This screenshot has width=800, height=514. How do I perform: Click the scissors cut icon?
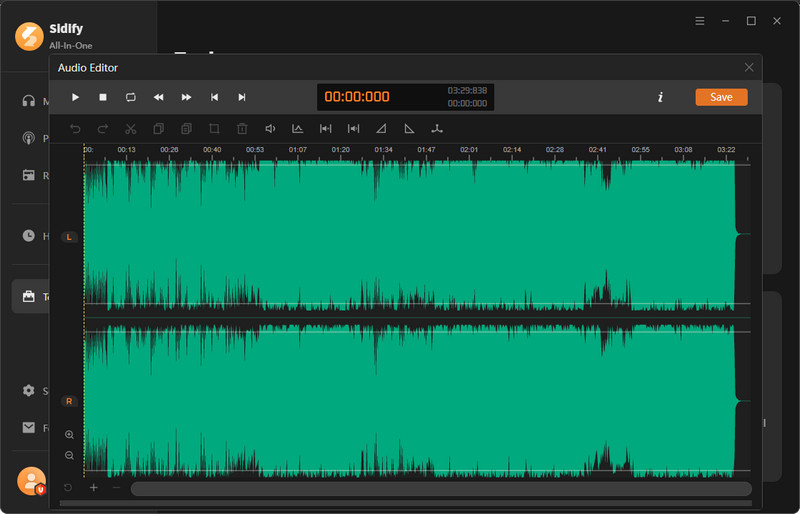[131, 129]
